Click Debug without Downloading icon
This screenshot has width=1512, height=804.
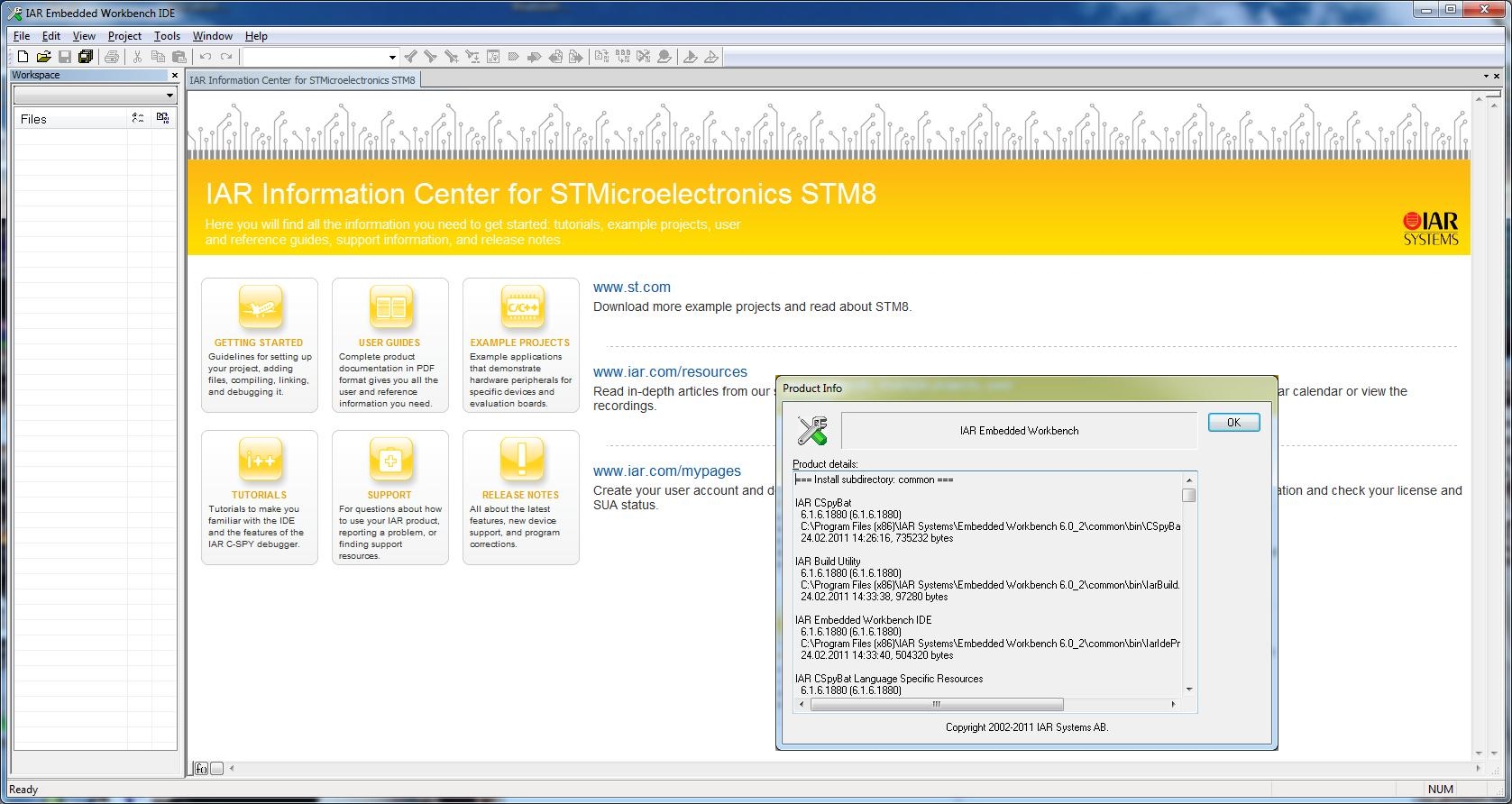[711, 57]
